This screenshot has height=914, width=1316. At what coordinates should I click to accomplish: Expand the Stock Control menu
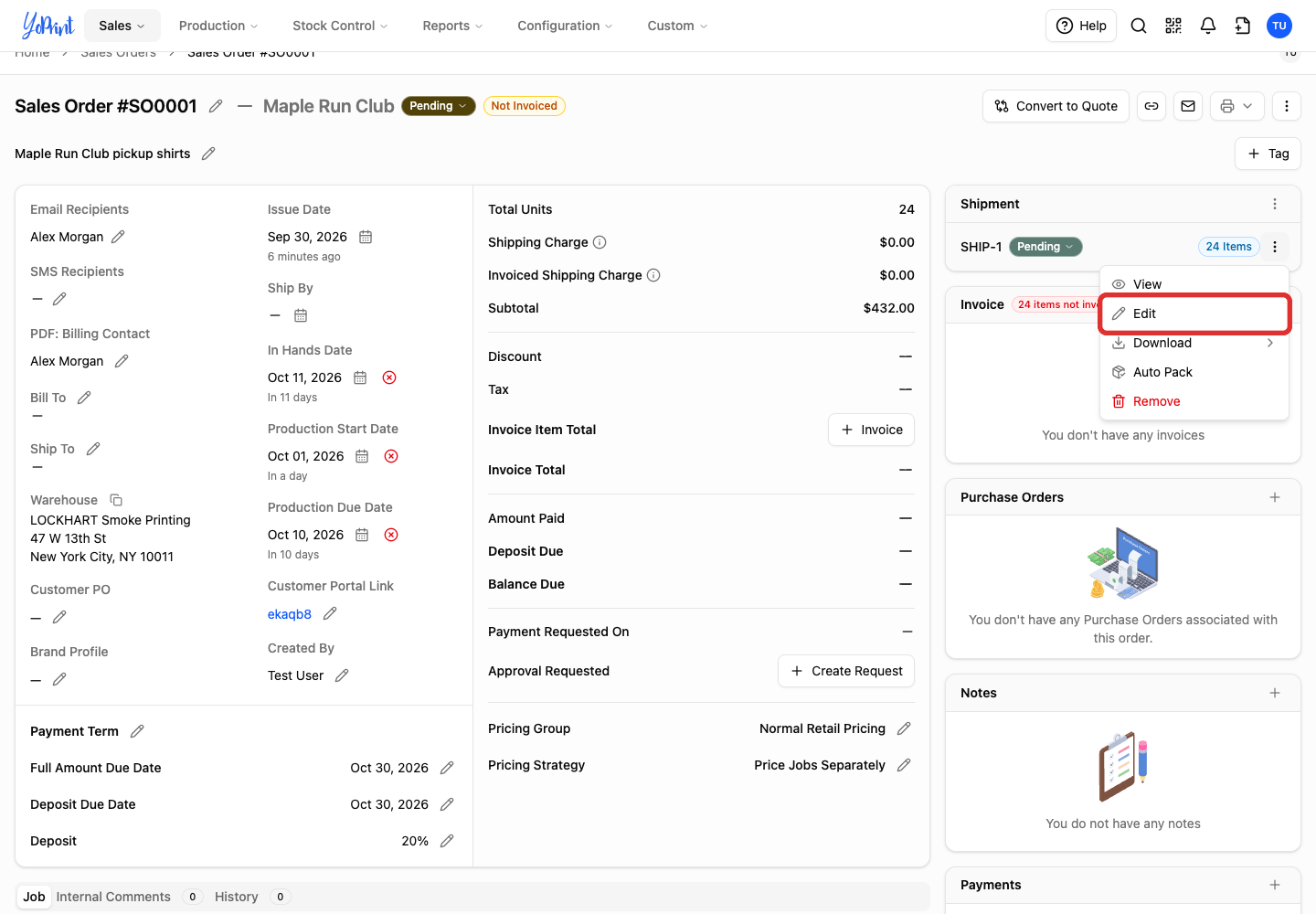tap(340, 26)
